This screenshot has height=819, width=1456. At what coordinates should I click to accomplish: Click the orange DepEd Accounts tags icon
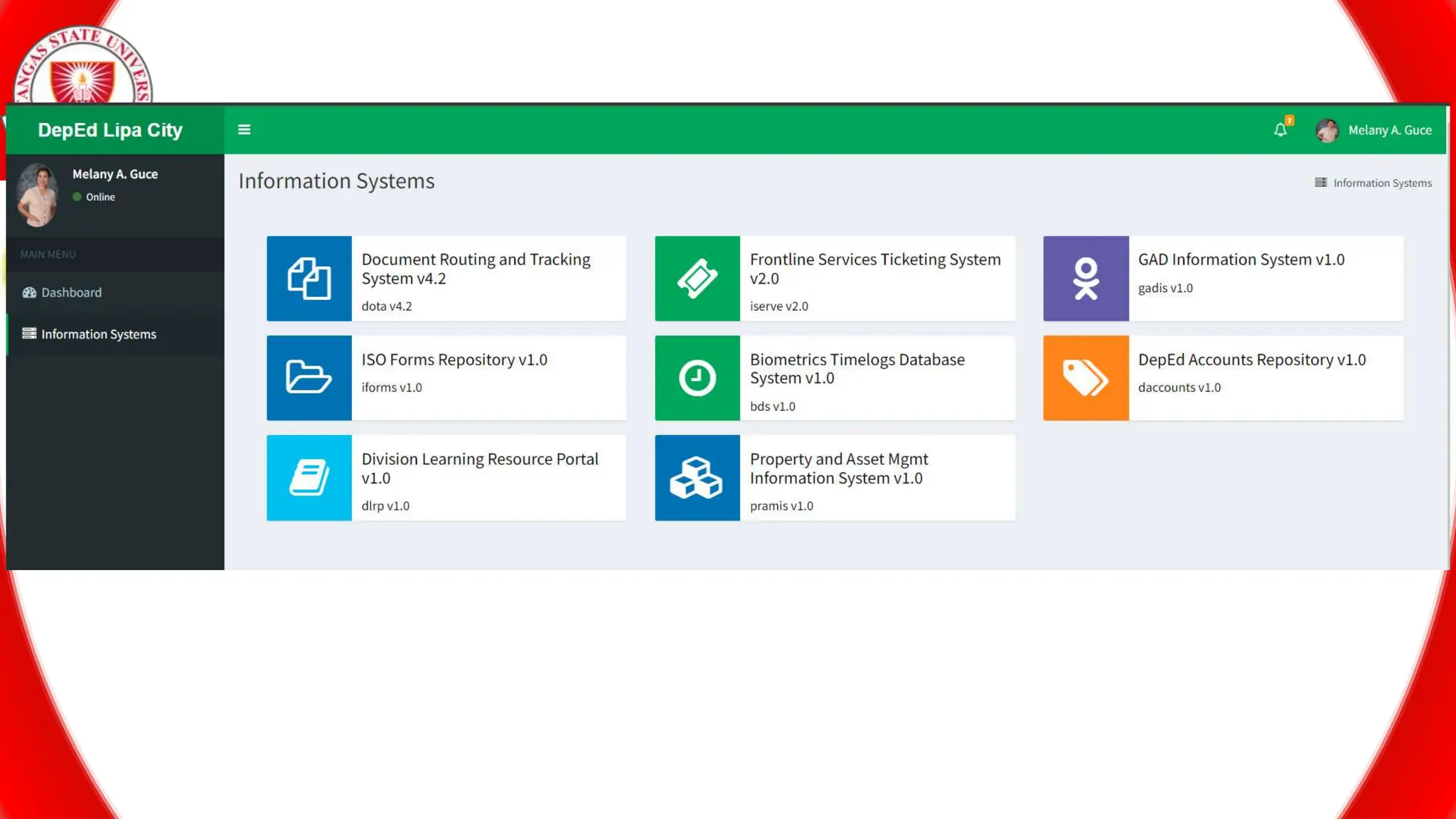tap(1085, 378)
